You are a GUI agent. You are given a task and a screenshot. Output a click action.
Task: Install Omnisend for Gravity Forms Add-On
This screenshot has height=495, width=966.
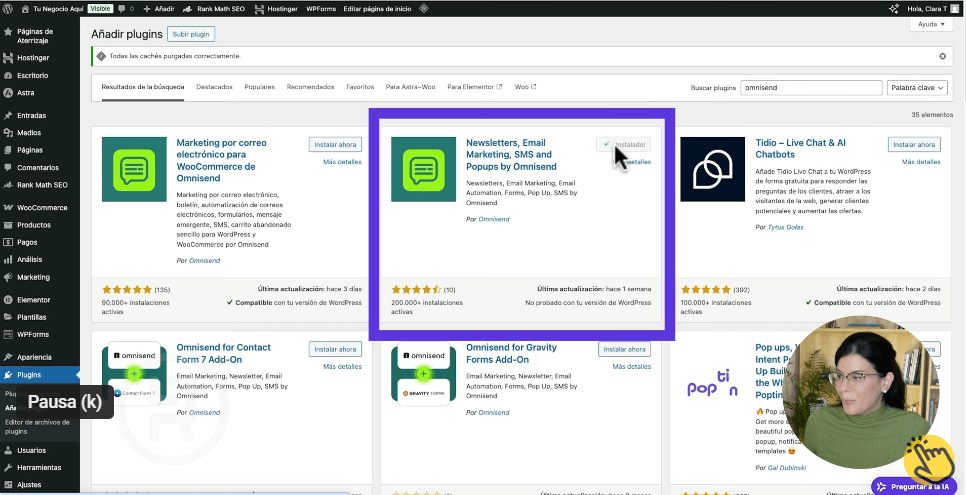625,349
